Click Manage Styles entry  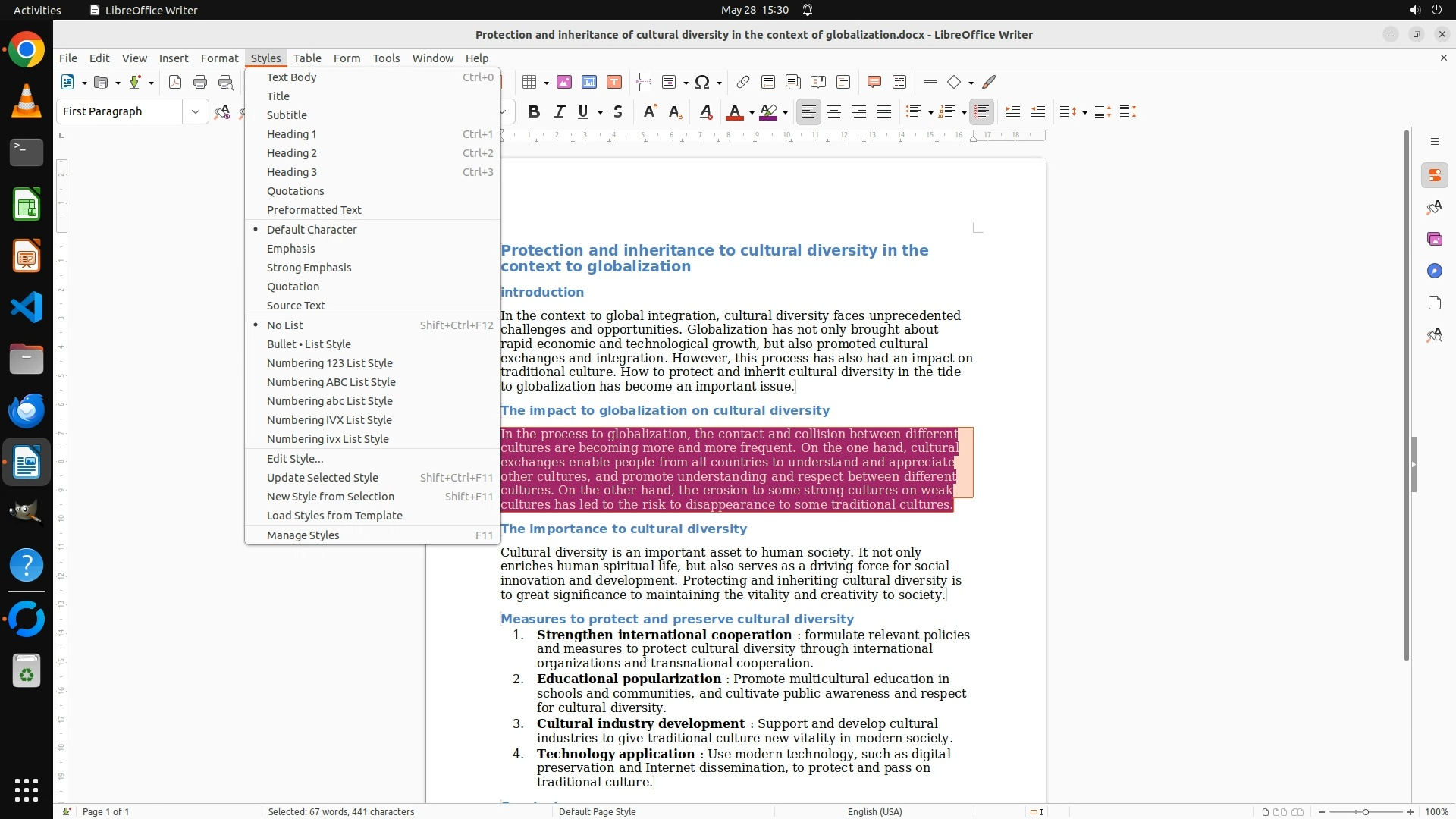tap(303, 535)
